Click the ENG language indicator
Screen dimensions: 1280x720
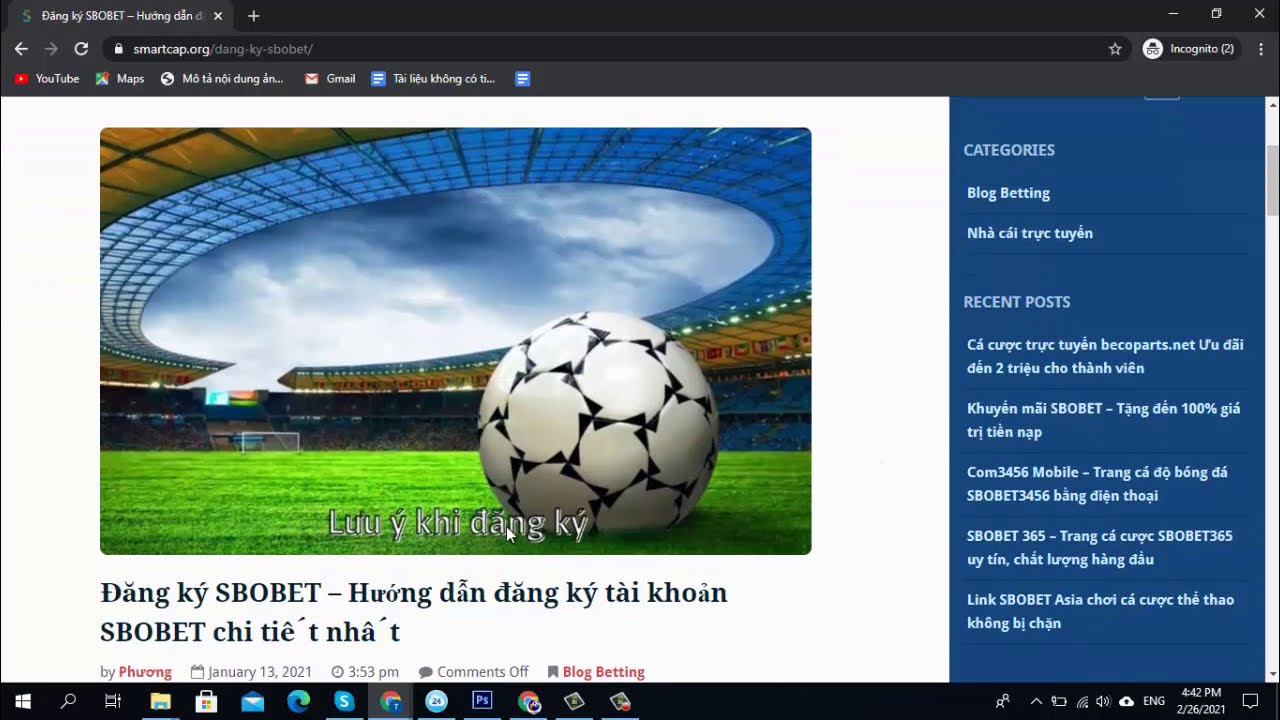[1154, 701]
